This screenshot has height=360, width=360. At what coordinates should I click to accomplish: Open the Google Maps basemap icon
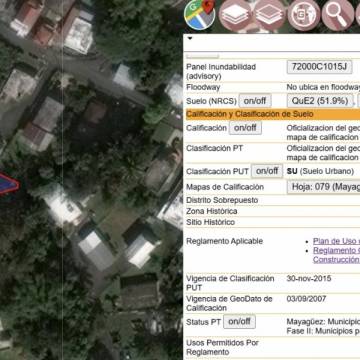(200, 14)
